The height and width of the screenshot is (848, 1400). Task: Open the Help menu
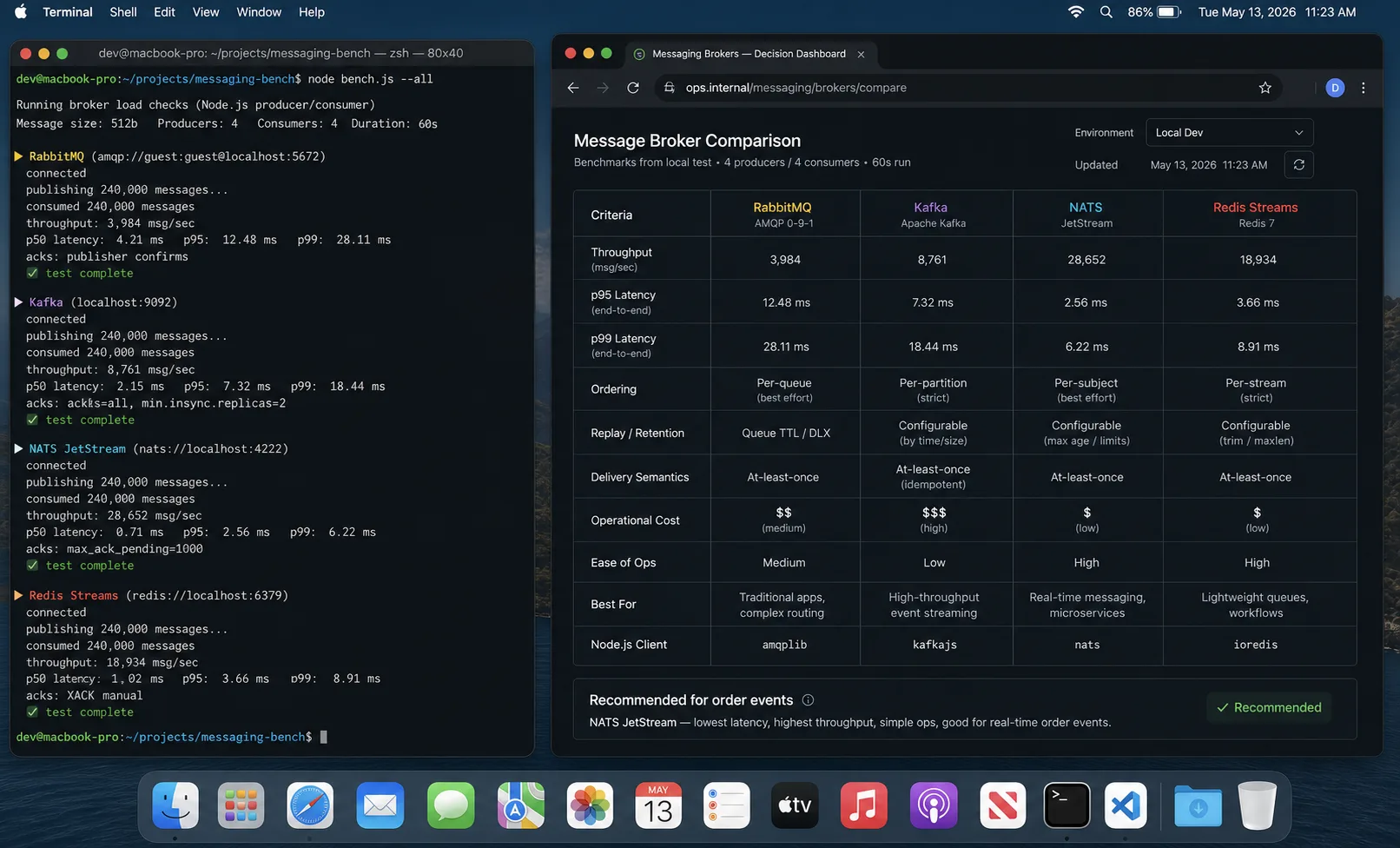coord(312,12)
